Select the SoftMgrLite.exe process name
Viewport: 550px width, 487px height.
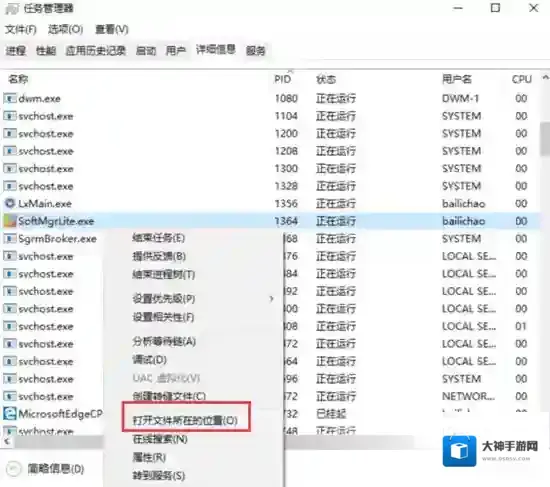point(56,221)
